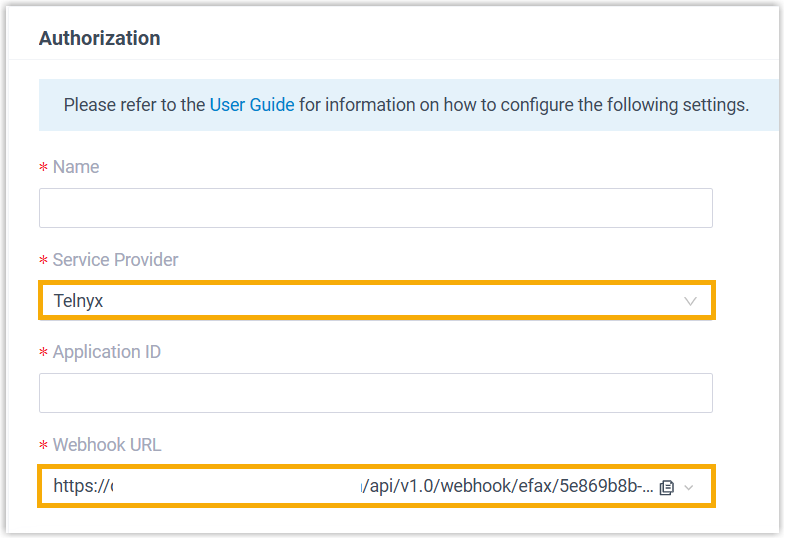Click the https:// prefix of the webhook
Viewport: 785px width, 539px height.
click(81, 486)
